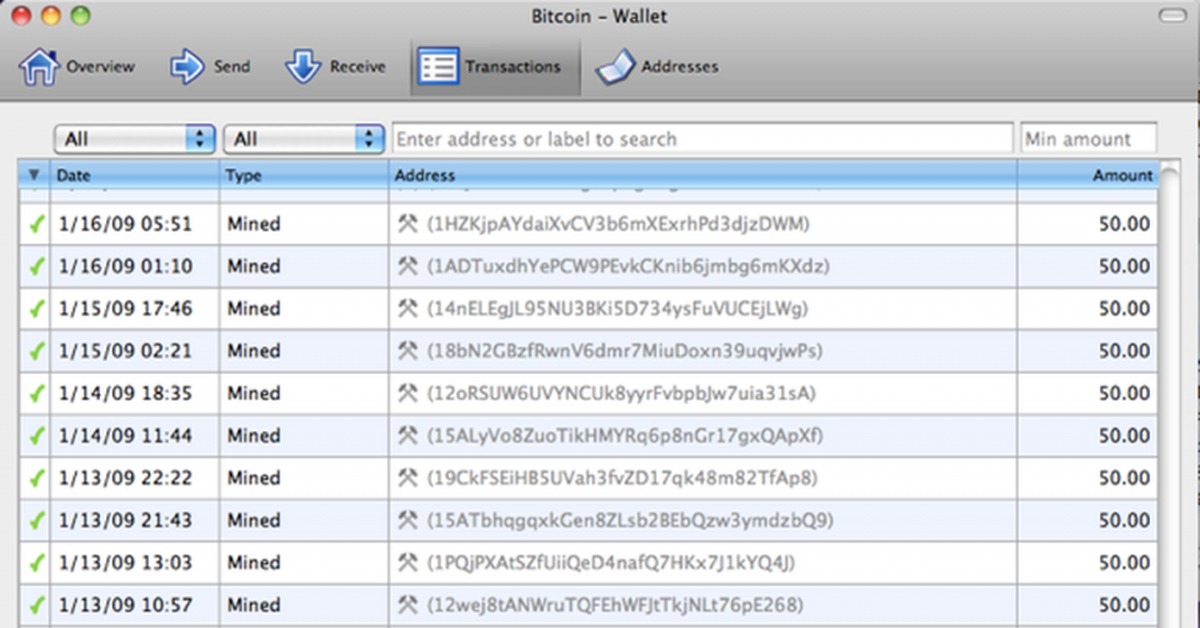This screenshot has width=1200, height=628.
Task: Open the Addresses book icon
Action: (615, 69)
